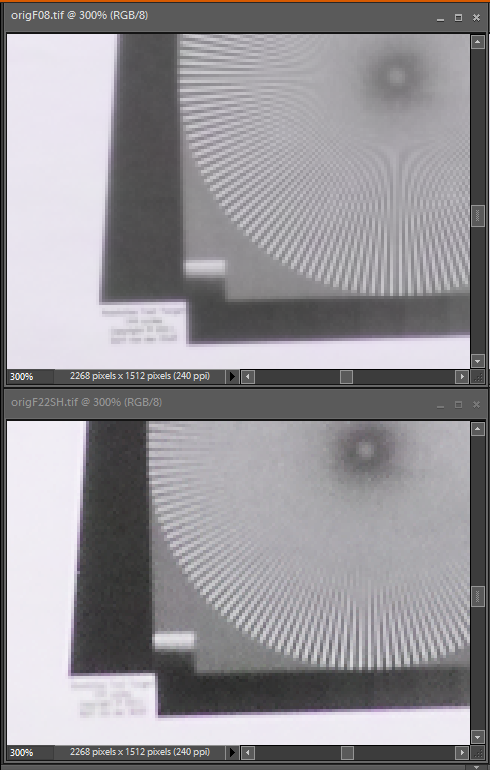490x770 pixels.
Task: Click horizontal scrollbar thumb in origF22SH.tif window
Action: point(347,752)
